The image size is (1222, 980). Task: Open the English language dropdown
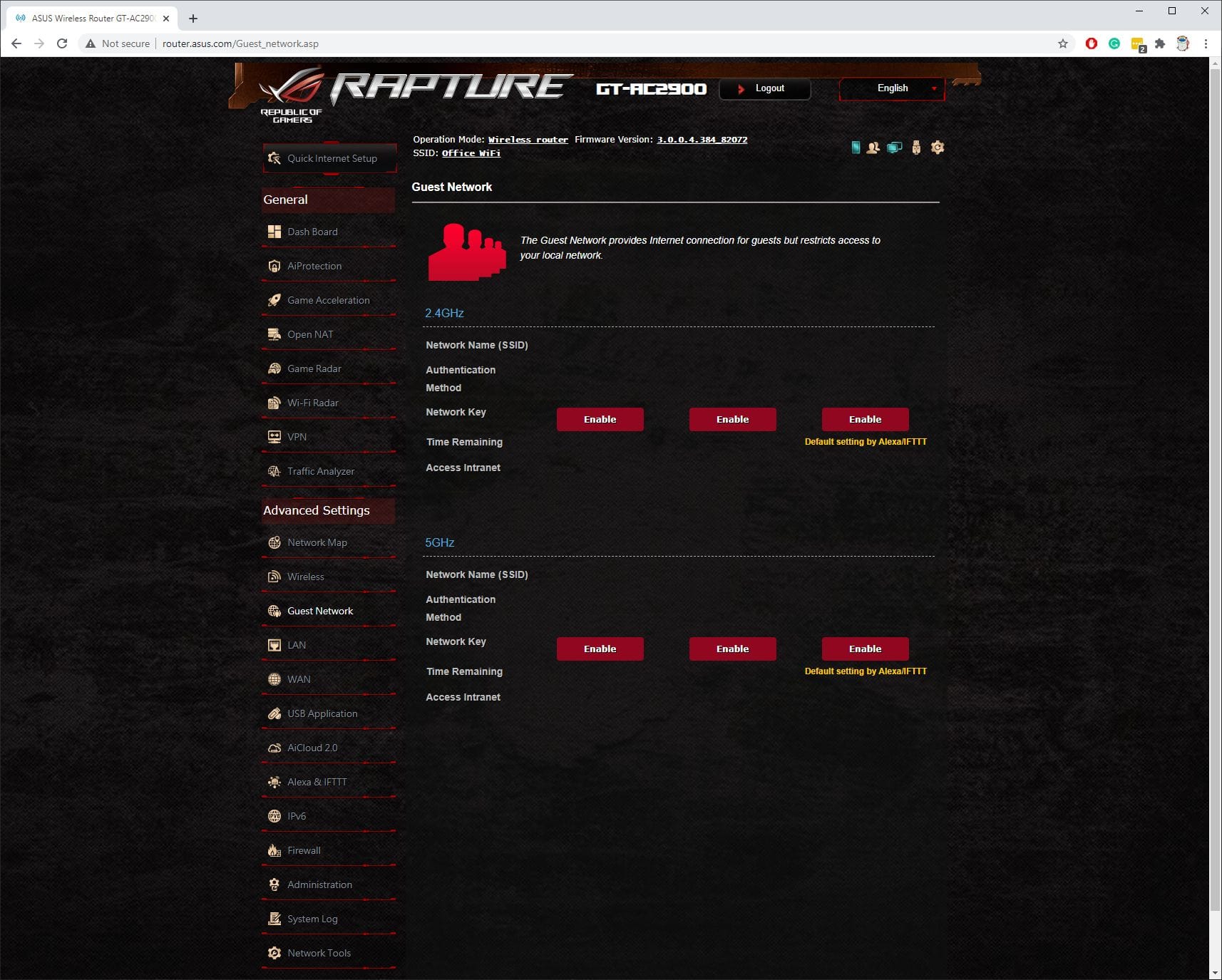tap(892, 88)
